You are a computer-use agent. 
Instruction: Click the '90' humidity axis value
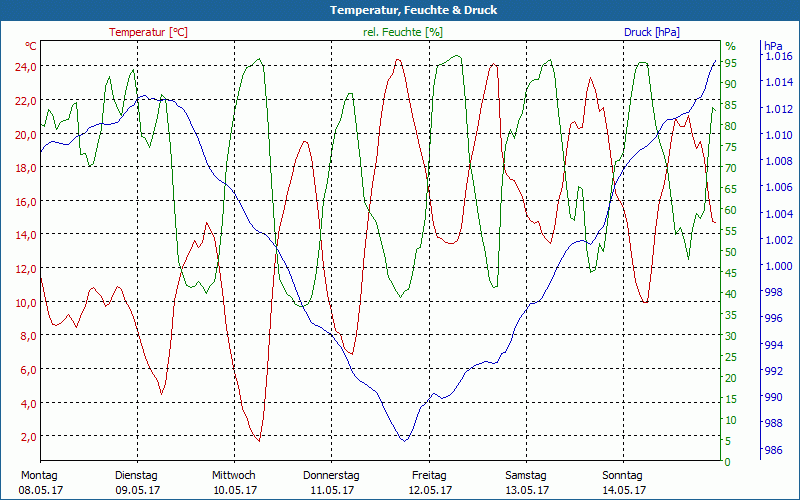click(731, 84)
